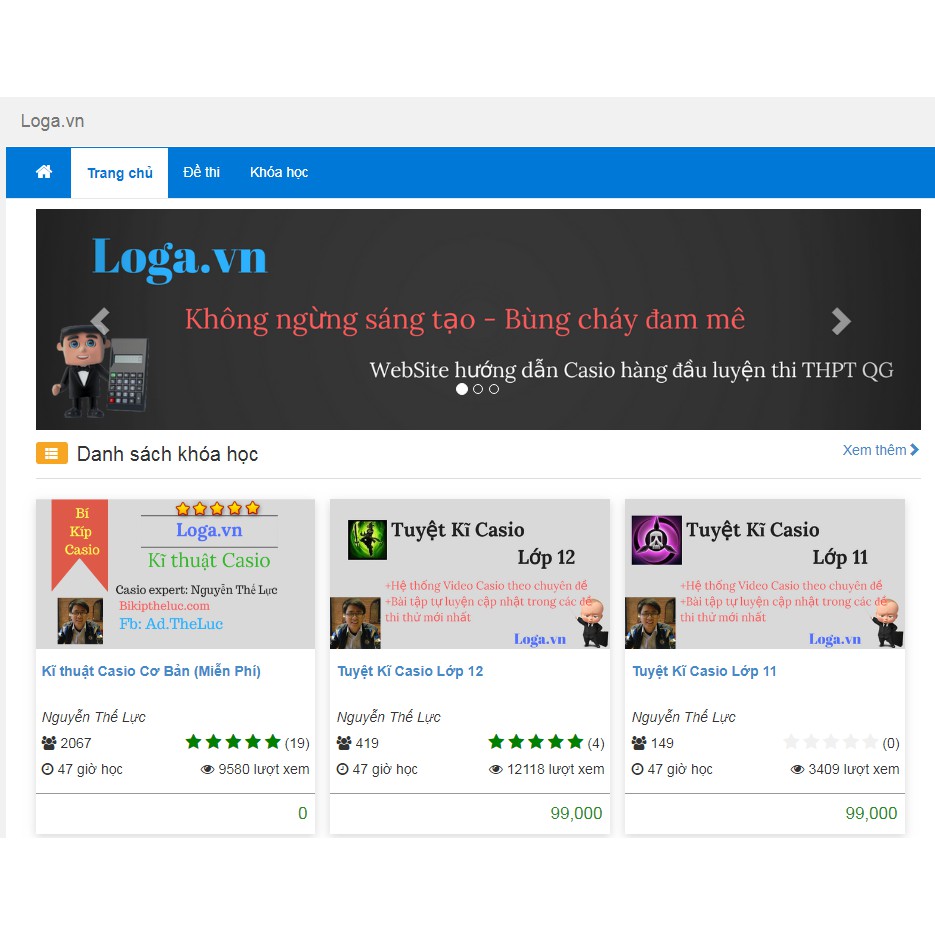This screenshot has height=935, width=935.
Task: Open the Kĩ thuật Casio Cơ Bản (Miễn Phí) link
Action: coord(151,671)
